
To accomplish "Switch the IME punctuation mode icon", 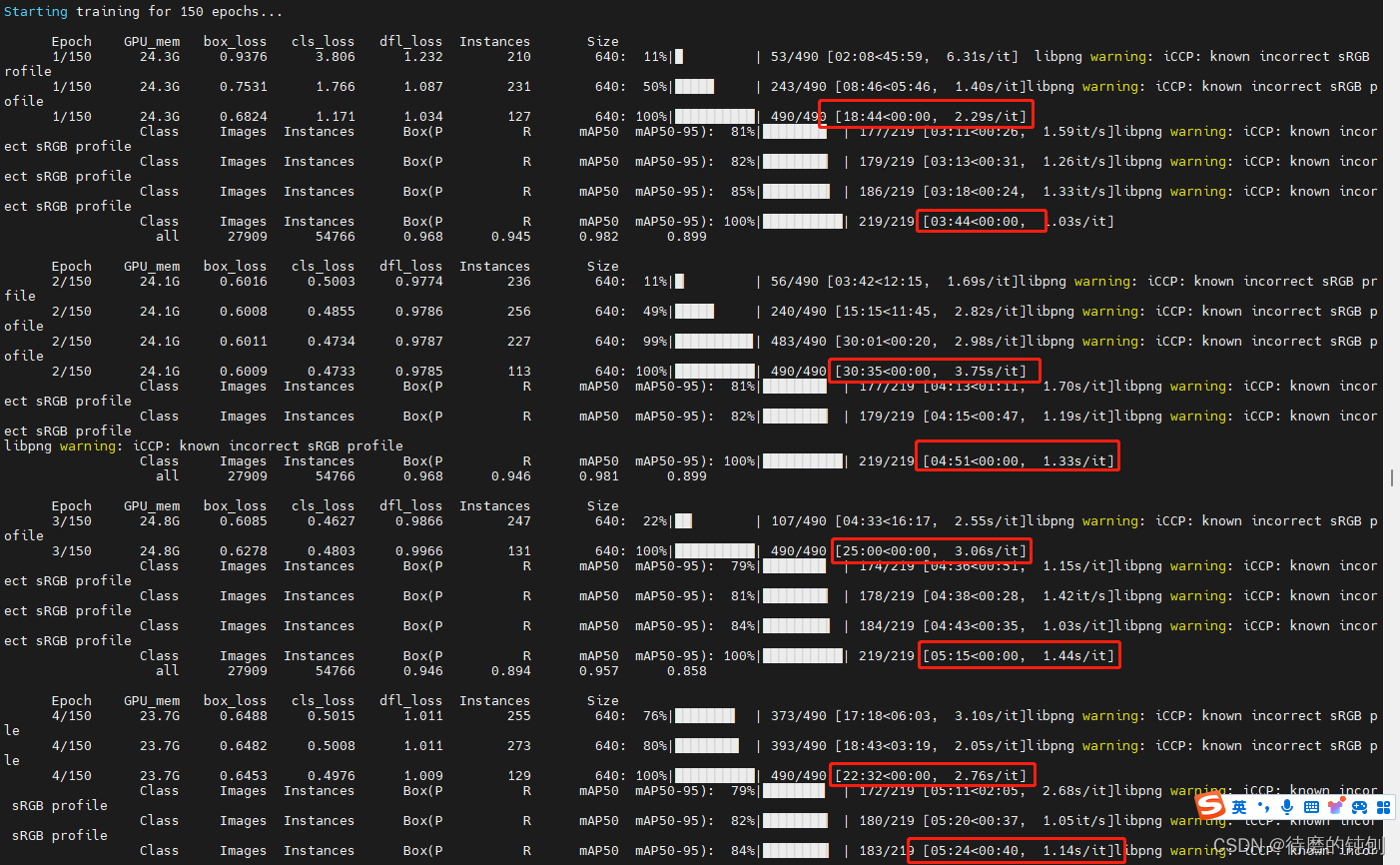I will coord(1263,807).
